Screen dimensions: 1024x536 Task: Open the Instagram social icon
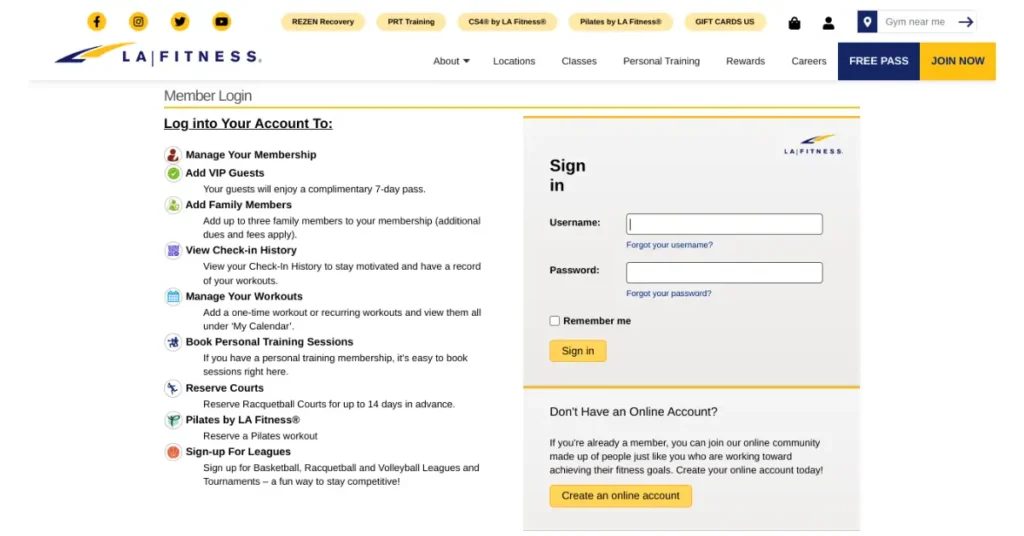[x=138, y=22]
